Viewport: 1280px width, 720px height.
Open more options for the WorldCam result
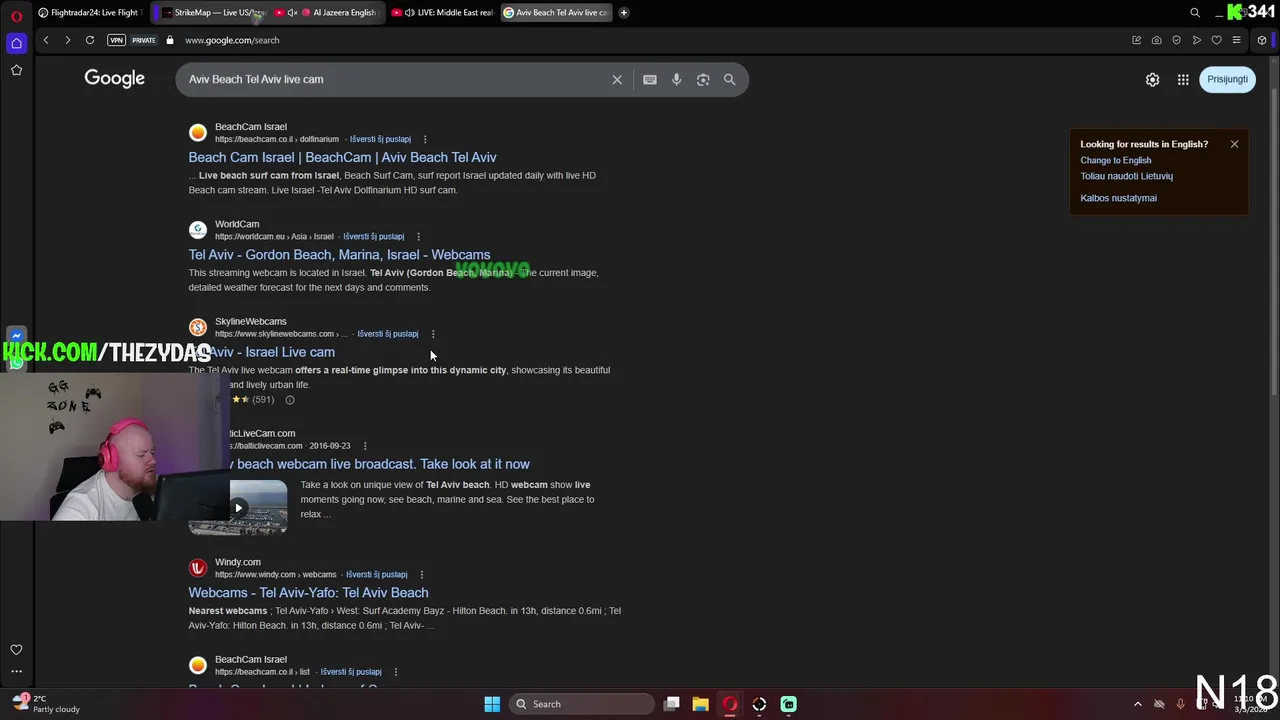pos(419,237)
